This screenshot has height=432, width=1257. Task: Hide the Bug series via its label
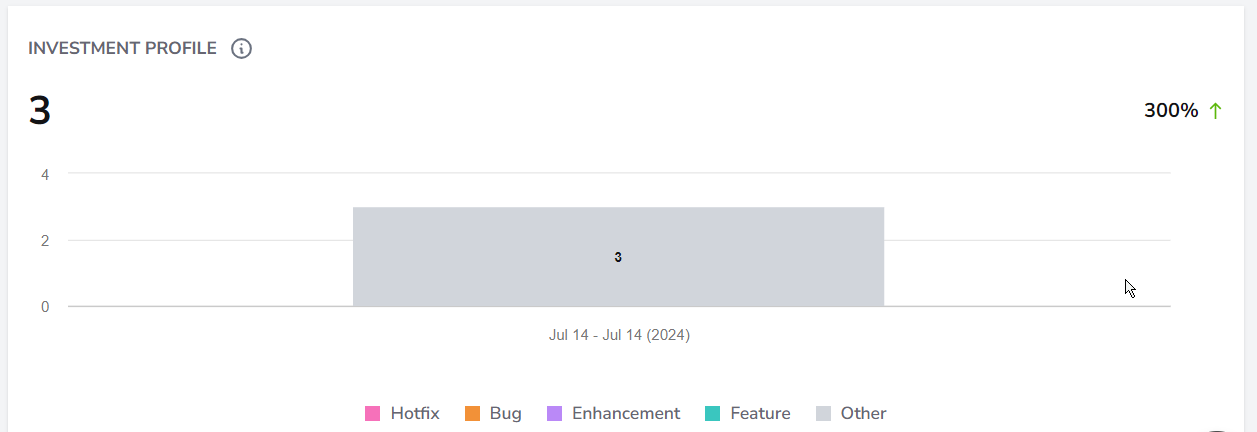point(506,414)
